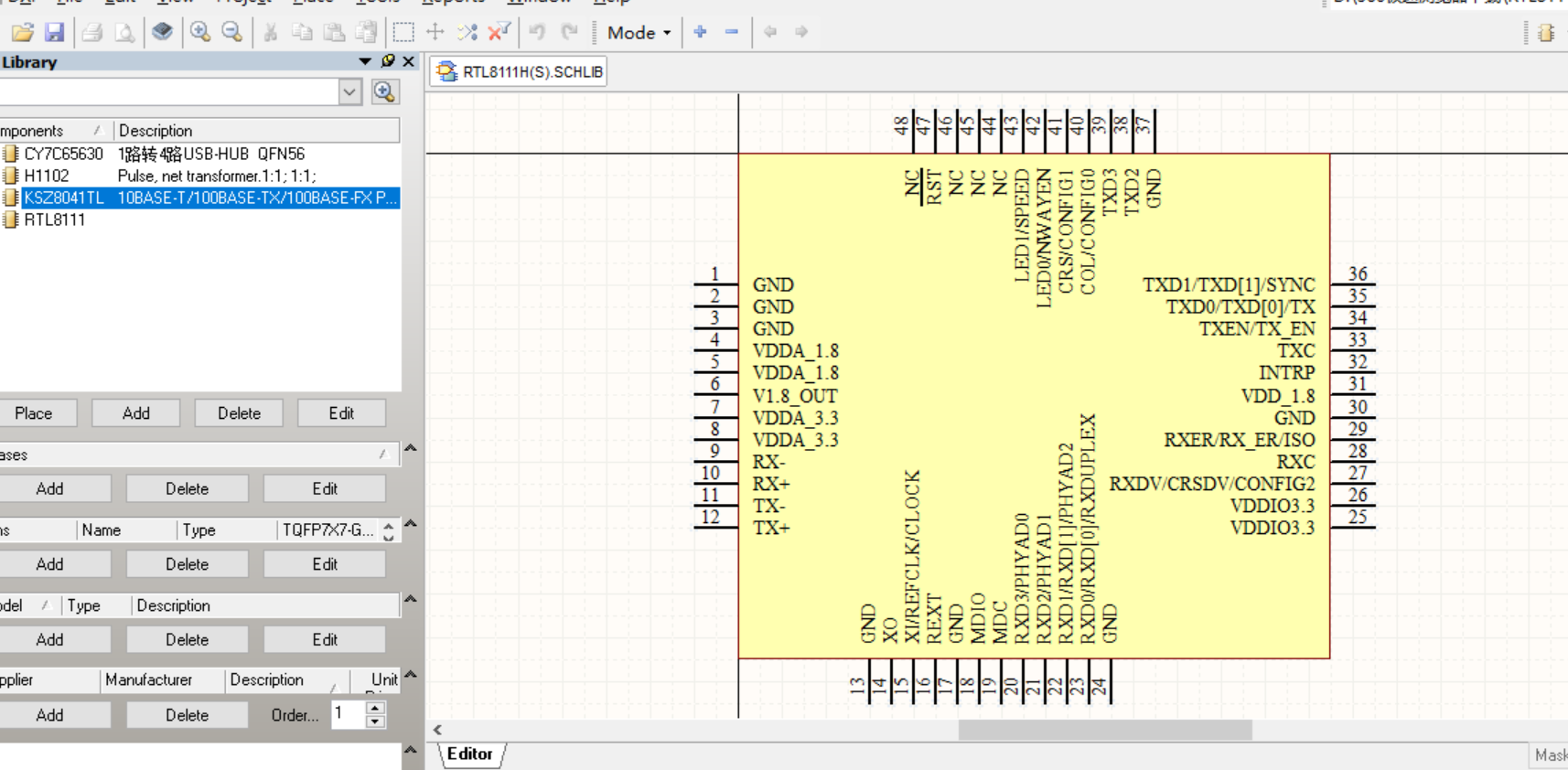Click the Paste toolbar icon

(x=335, y=33)
